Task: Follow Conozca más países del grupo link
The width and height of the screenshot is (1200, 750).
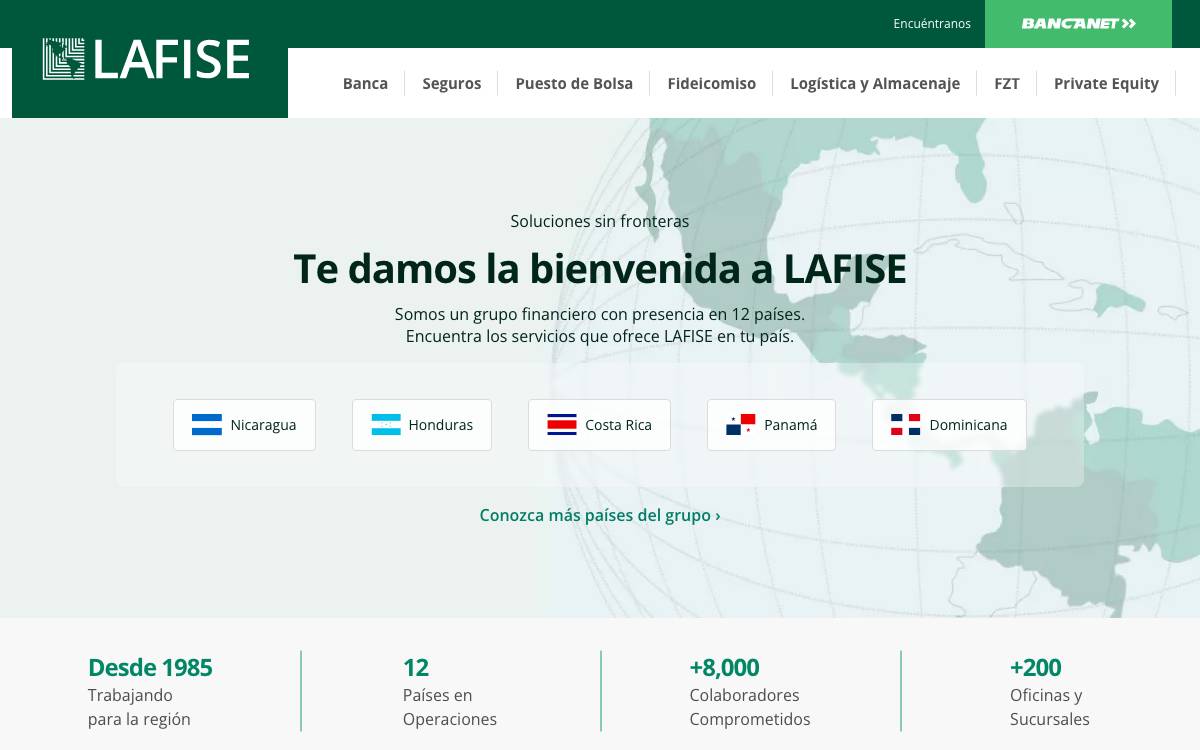Action: 600,515
